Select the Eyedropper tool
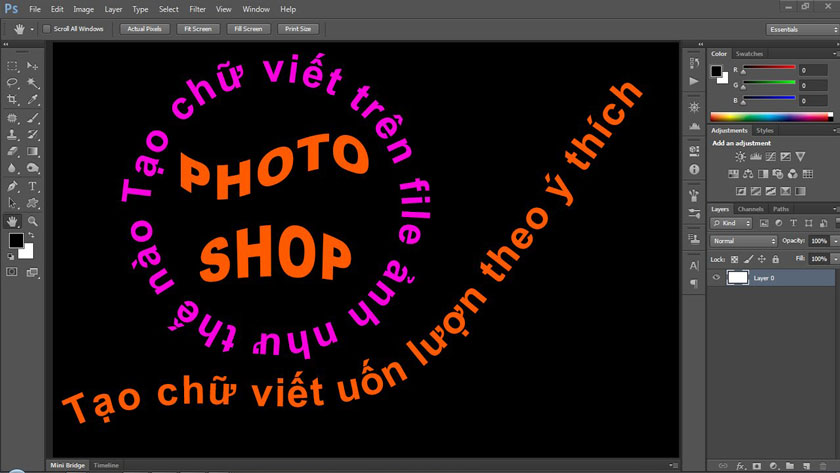This screenshot has height=473, width=840. 32,100
